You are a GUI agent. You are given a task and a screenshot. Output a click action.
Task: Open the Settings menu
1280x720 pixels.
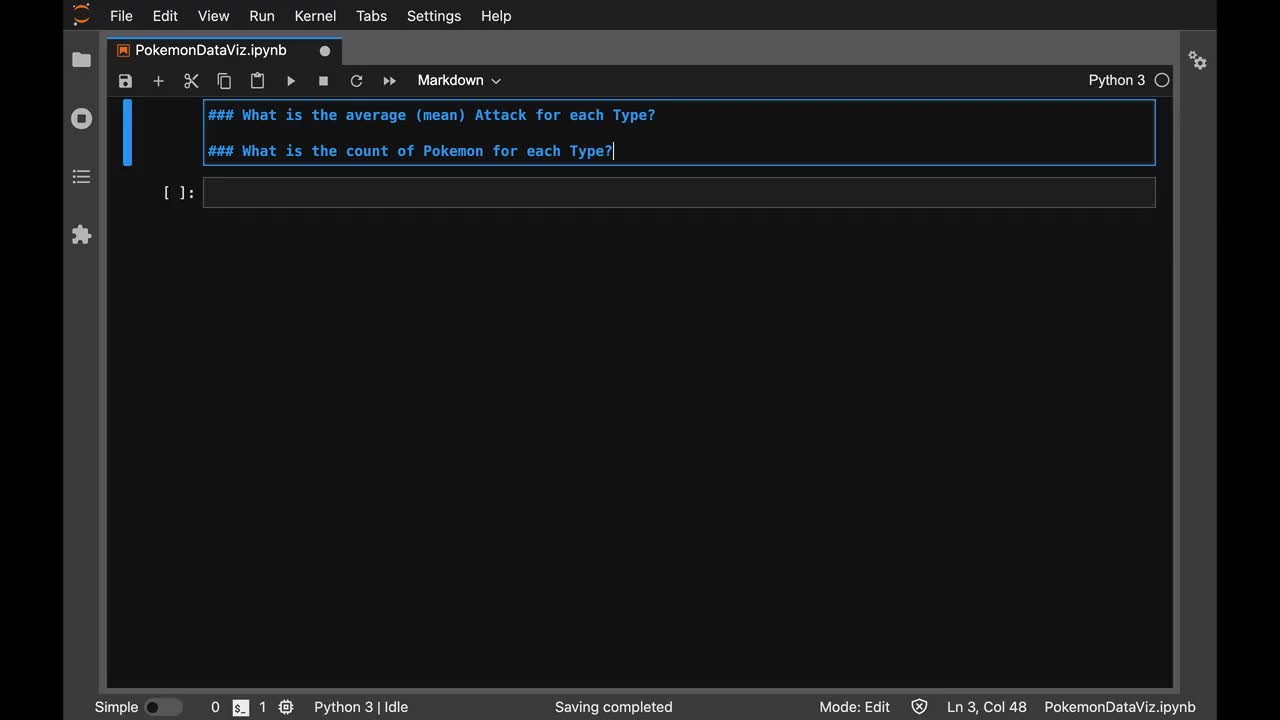[x=434, y=16]
